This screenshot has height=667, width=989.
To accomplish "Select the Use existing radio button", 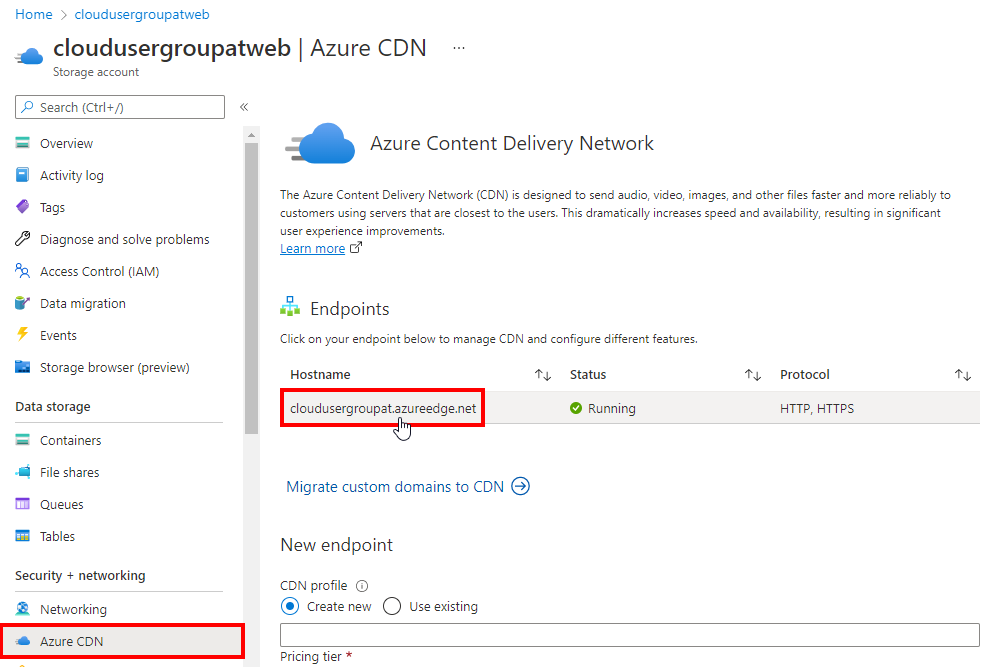I will click(x=392, y=606).
